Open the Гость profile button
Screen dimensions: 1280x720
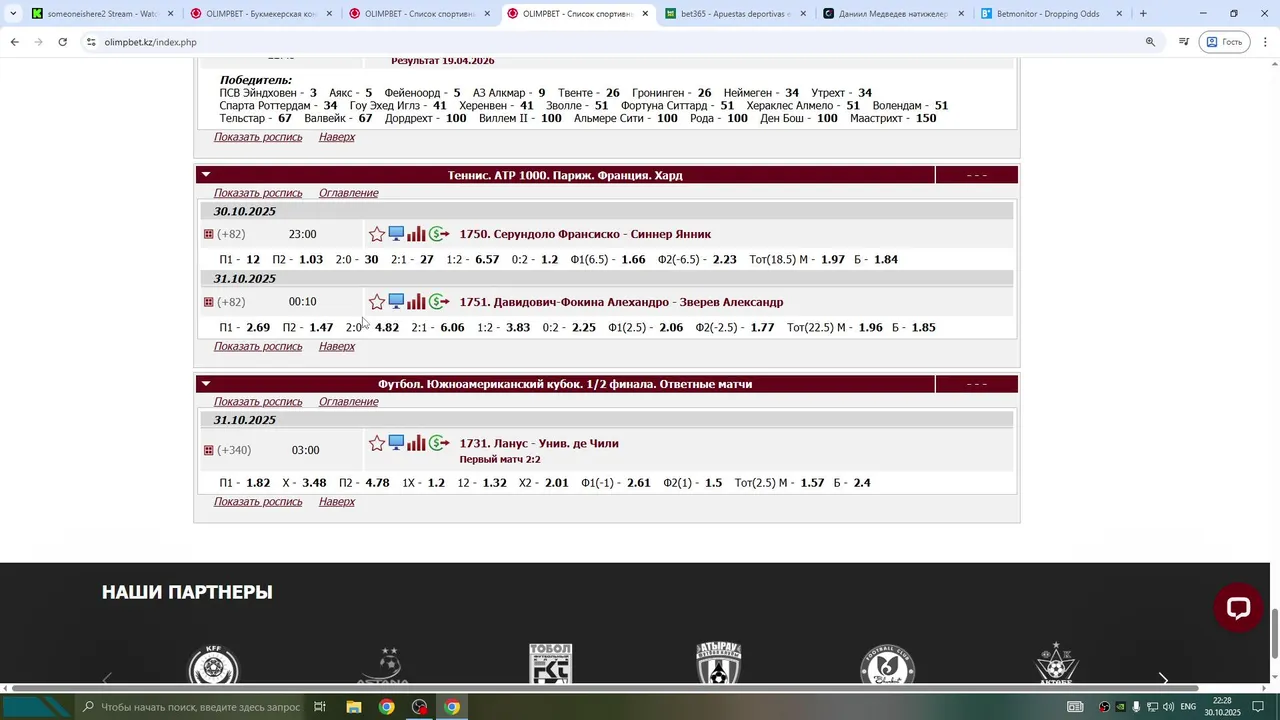point(1225,42)
